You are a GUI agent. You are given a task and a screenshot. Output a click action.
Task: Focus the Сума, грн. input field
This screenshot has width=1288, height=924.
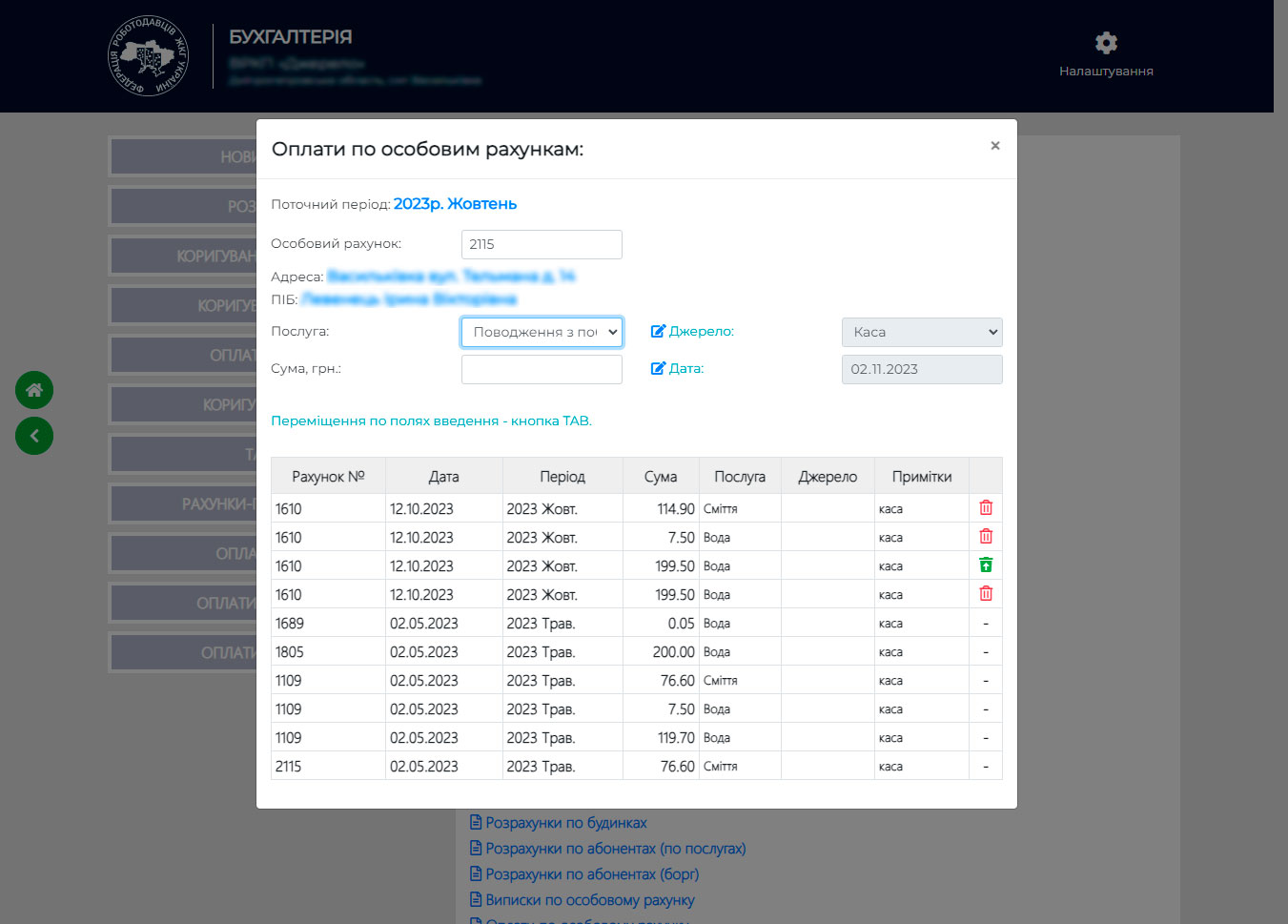pos(542,369)
